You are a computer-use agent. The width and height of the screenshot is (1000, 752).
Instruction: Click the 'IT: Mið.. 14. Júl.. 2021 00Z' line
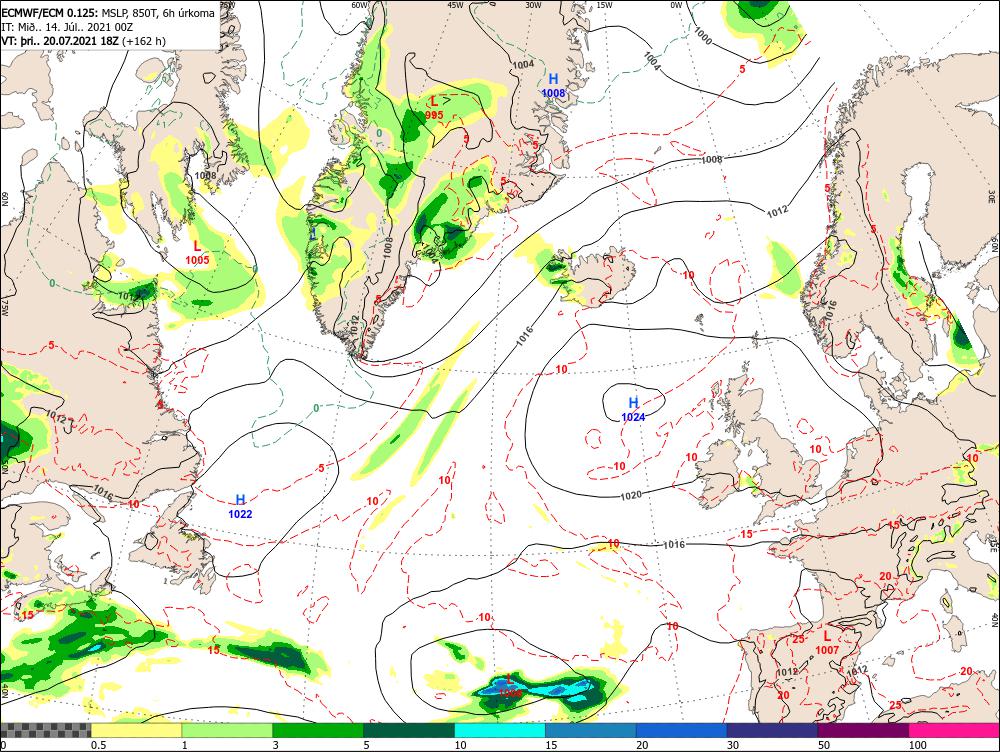point(67,27)
